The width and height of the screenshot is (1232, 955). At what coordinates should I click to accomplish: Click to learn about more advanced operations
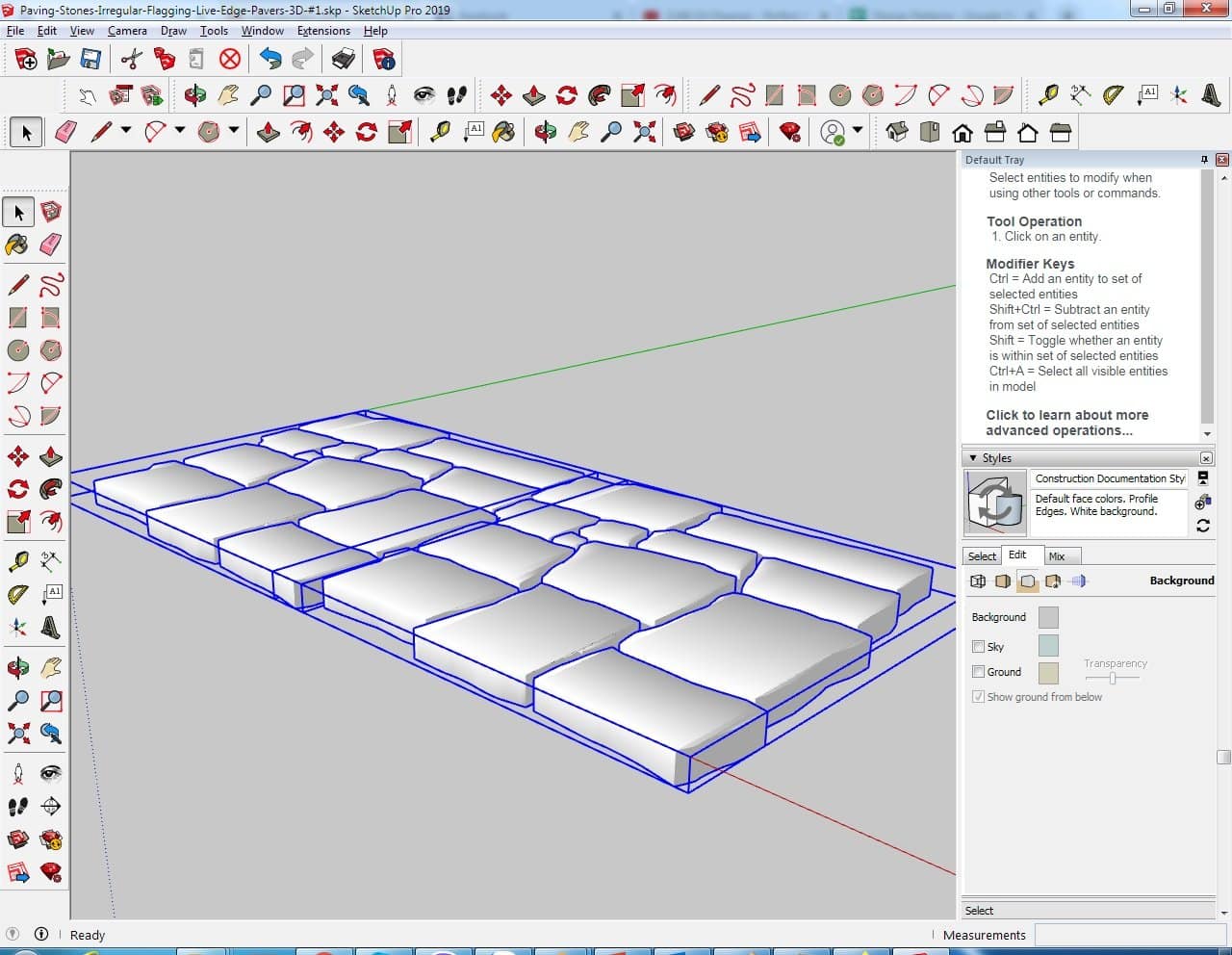click(1066, 423)
